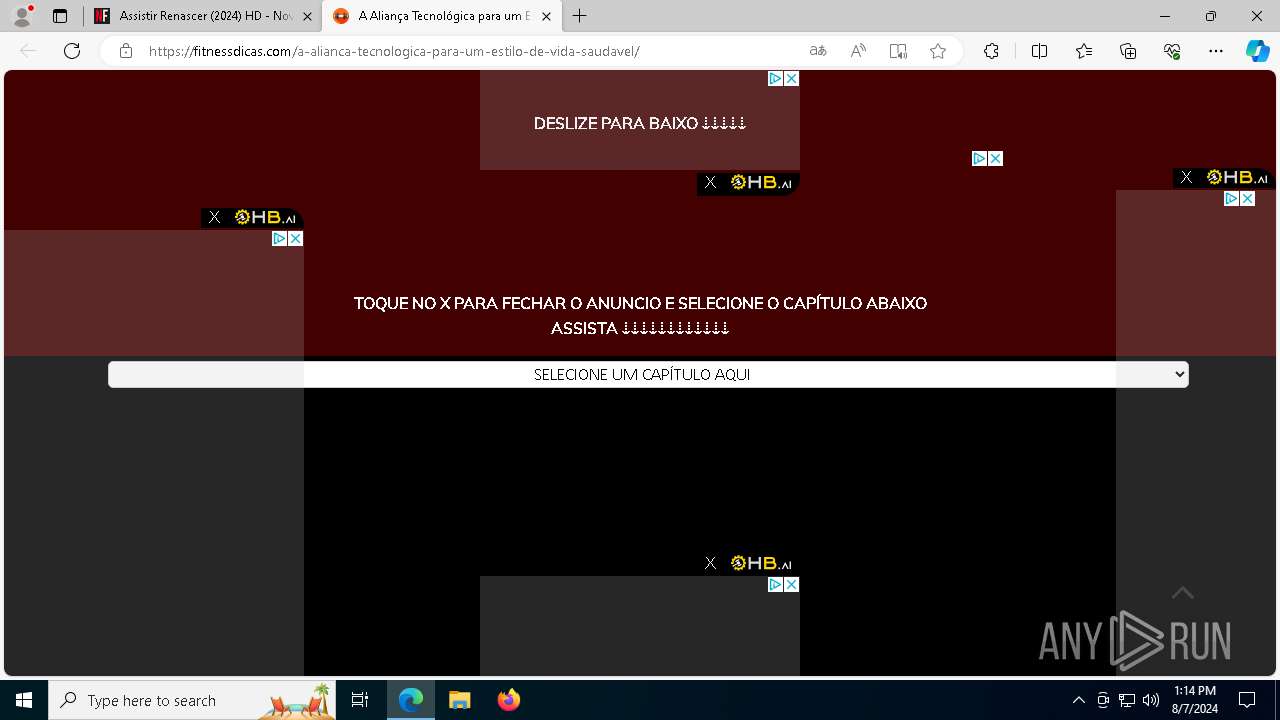Close the right sidebar ad with X
Viewport: 1280px width, 720px height.
(1248, 198)
